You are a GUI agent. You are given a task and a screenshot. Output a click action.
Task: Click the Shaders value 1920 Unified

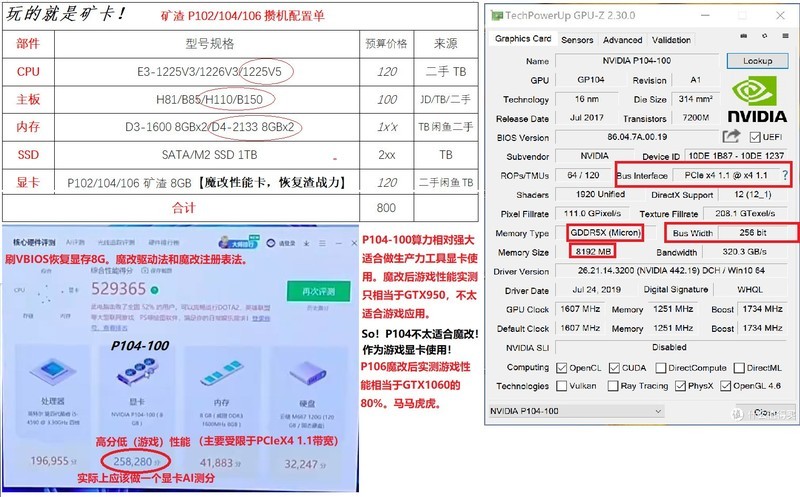tap(600, 194)
